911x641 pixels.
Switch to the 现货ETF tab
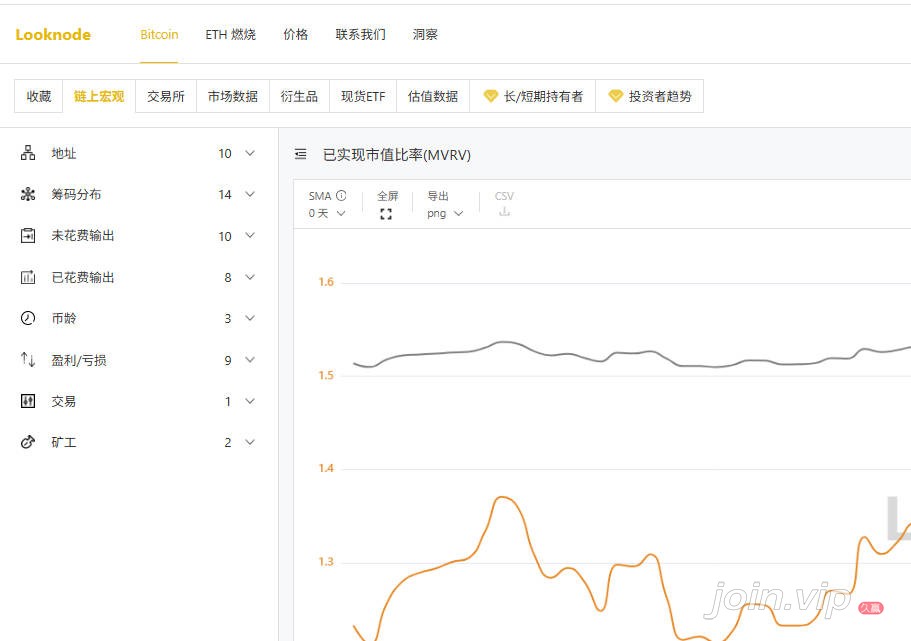[x=363, y=96]
